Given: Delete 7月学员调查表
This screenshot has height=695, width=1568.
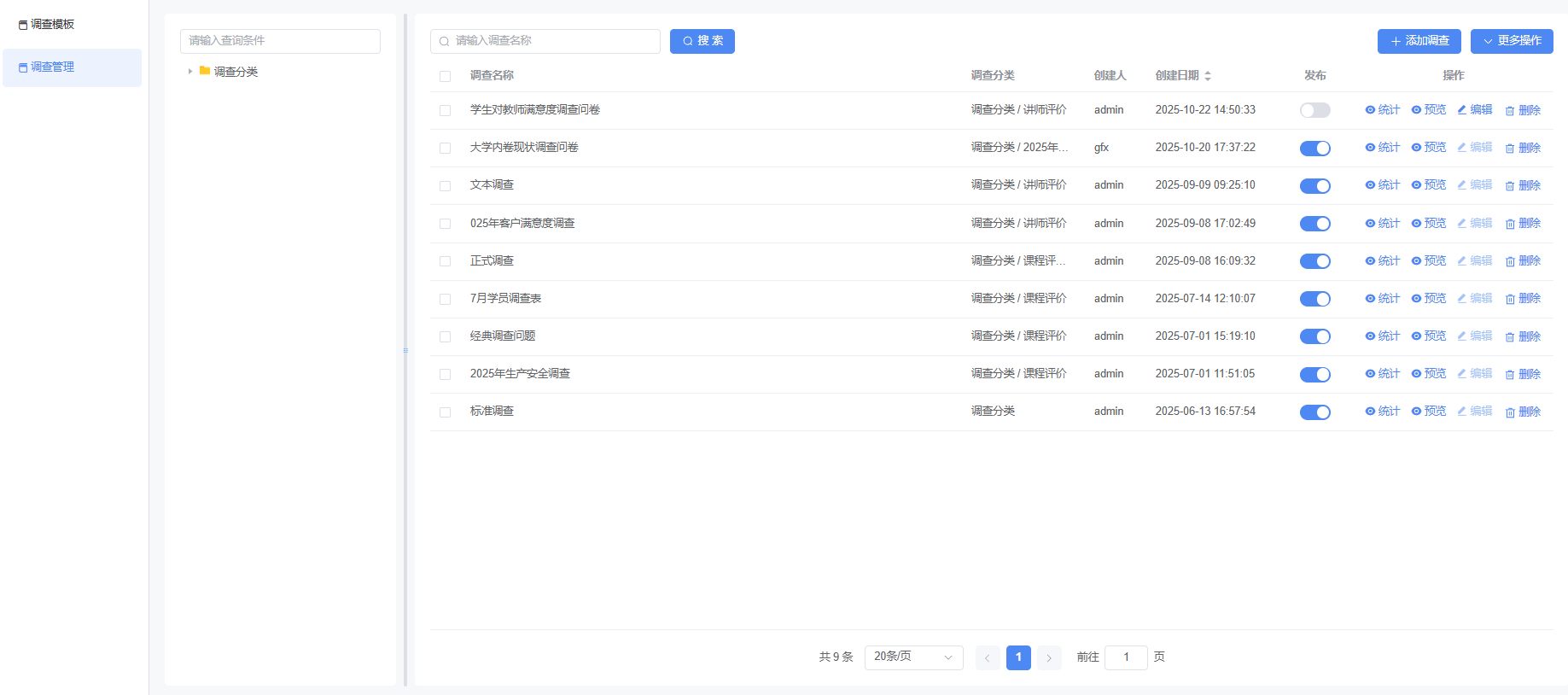Looking at the screenshot, I should click(x=1523, y=299).
